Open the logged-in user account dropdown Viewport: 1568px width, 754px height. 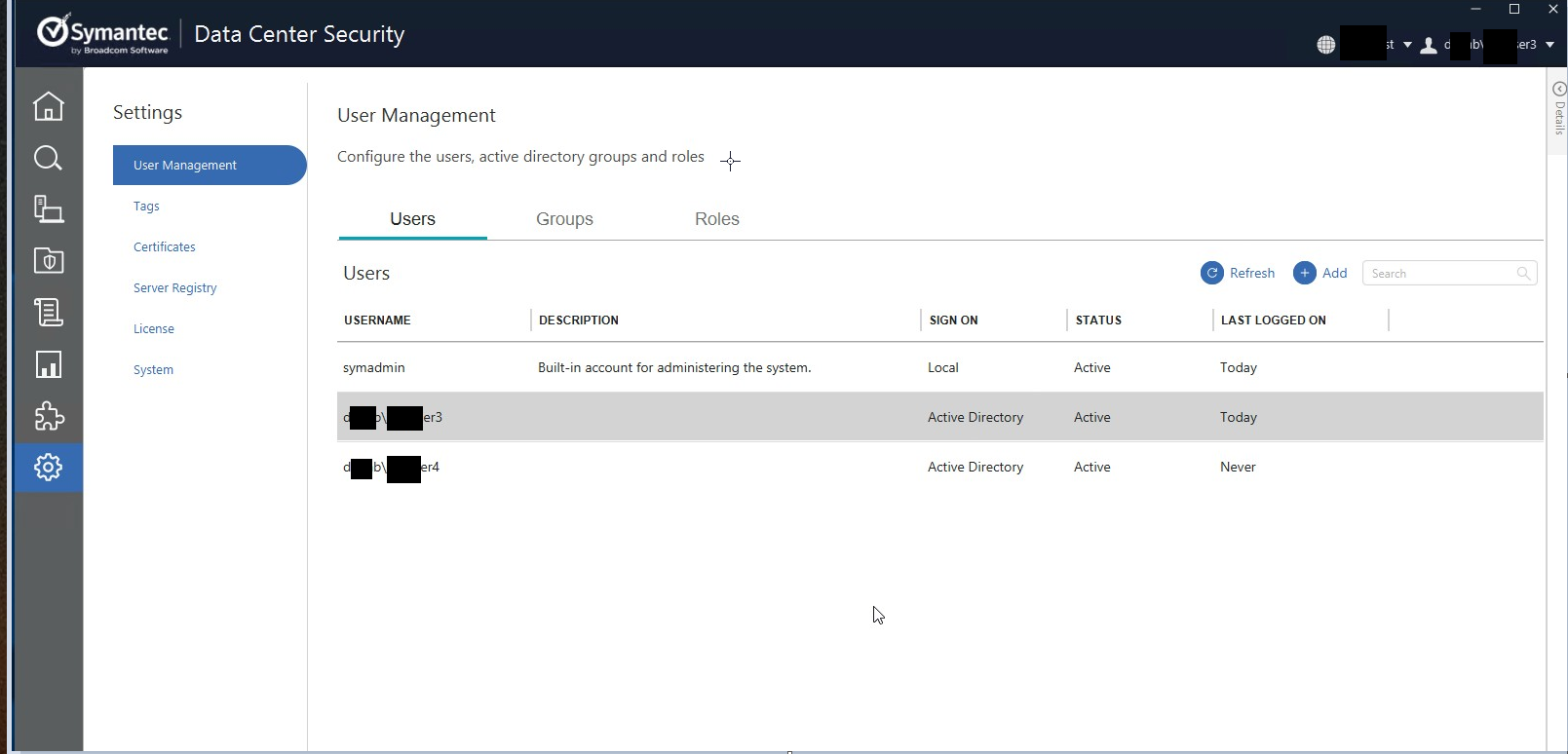click(x=1549, y=45)
